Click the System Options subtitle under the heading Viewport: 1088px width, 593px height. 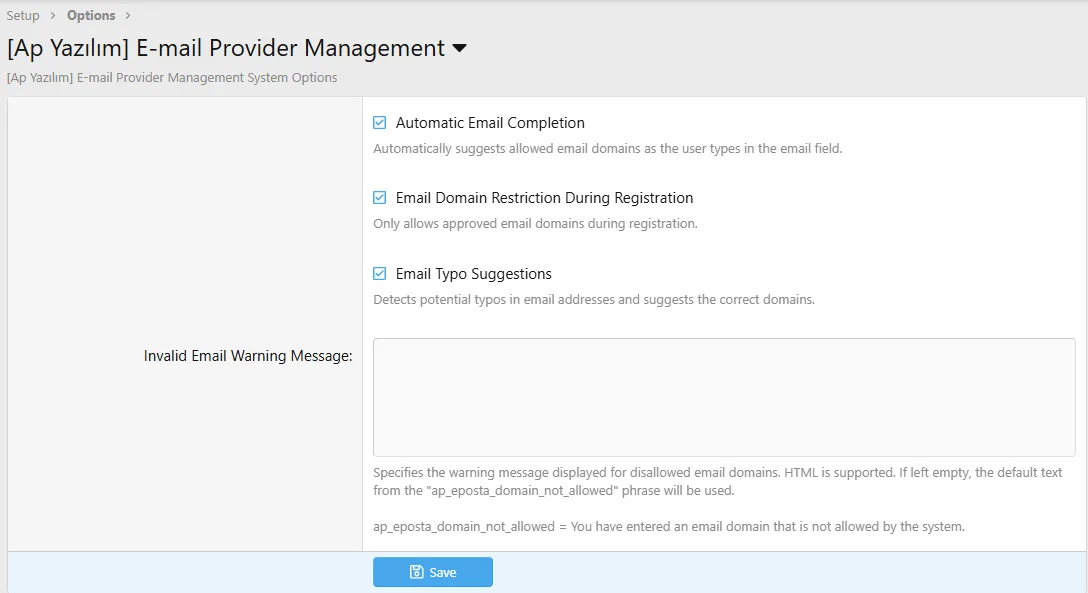[172, 78]
